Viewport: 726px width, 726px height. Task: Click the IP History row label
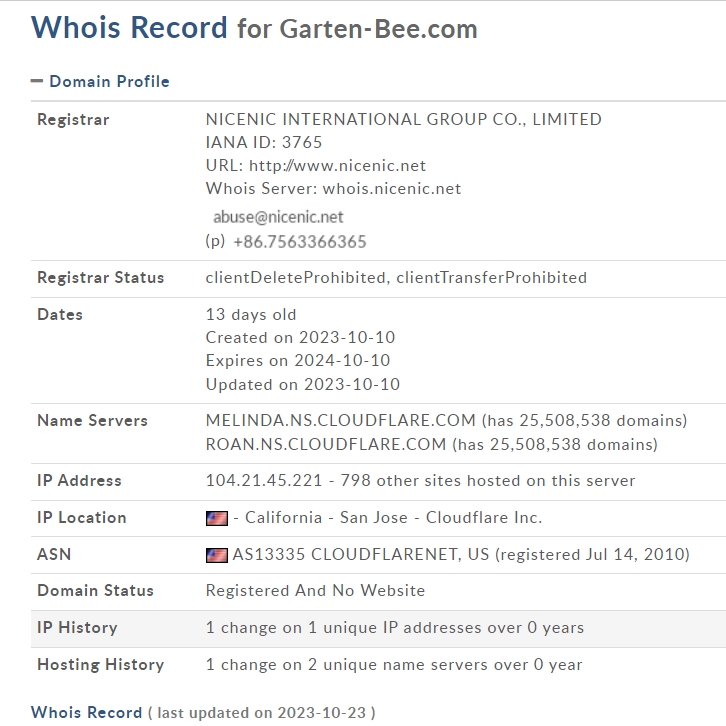tap(77, 628)
